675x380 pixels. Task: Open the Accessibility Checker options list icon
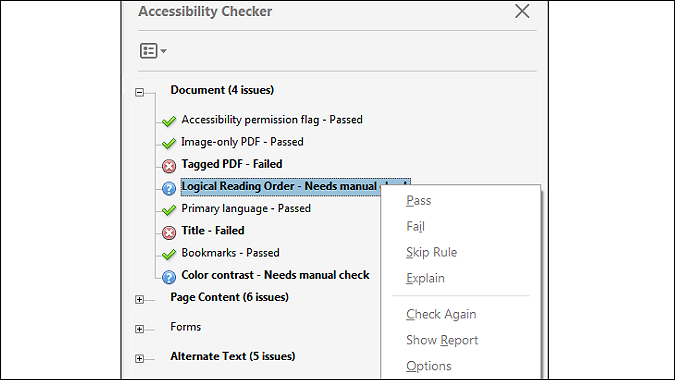153,51
